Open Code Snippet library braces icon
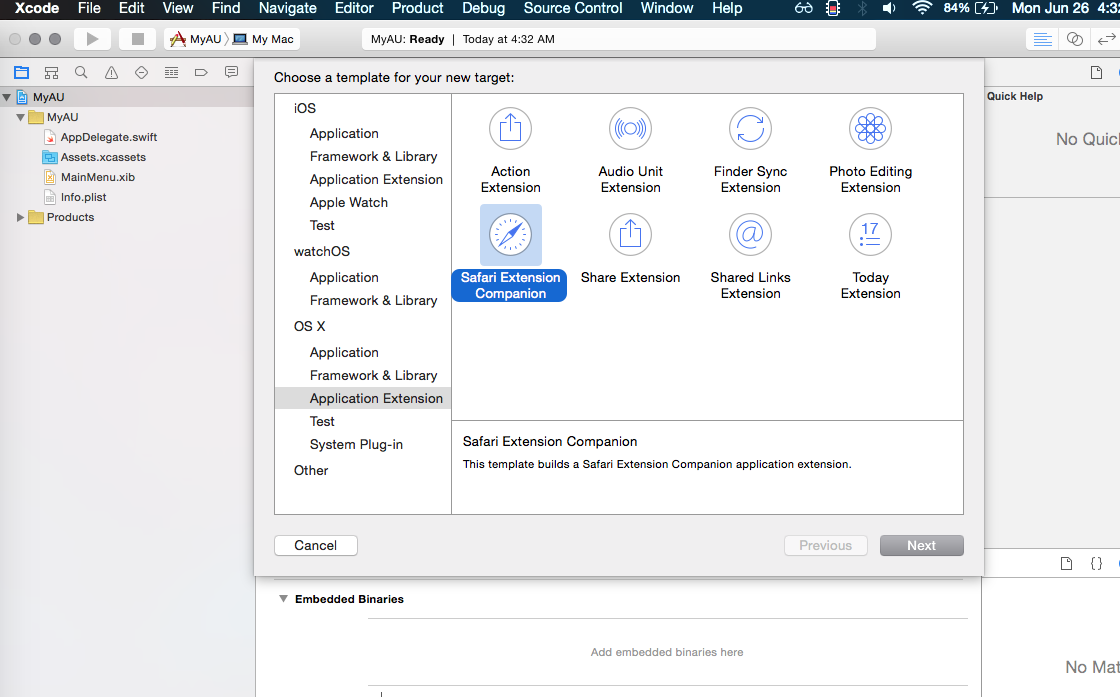The height and width of the screenshot is (697, 1120). (x=1096, y=563)
